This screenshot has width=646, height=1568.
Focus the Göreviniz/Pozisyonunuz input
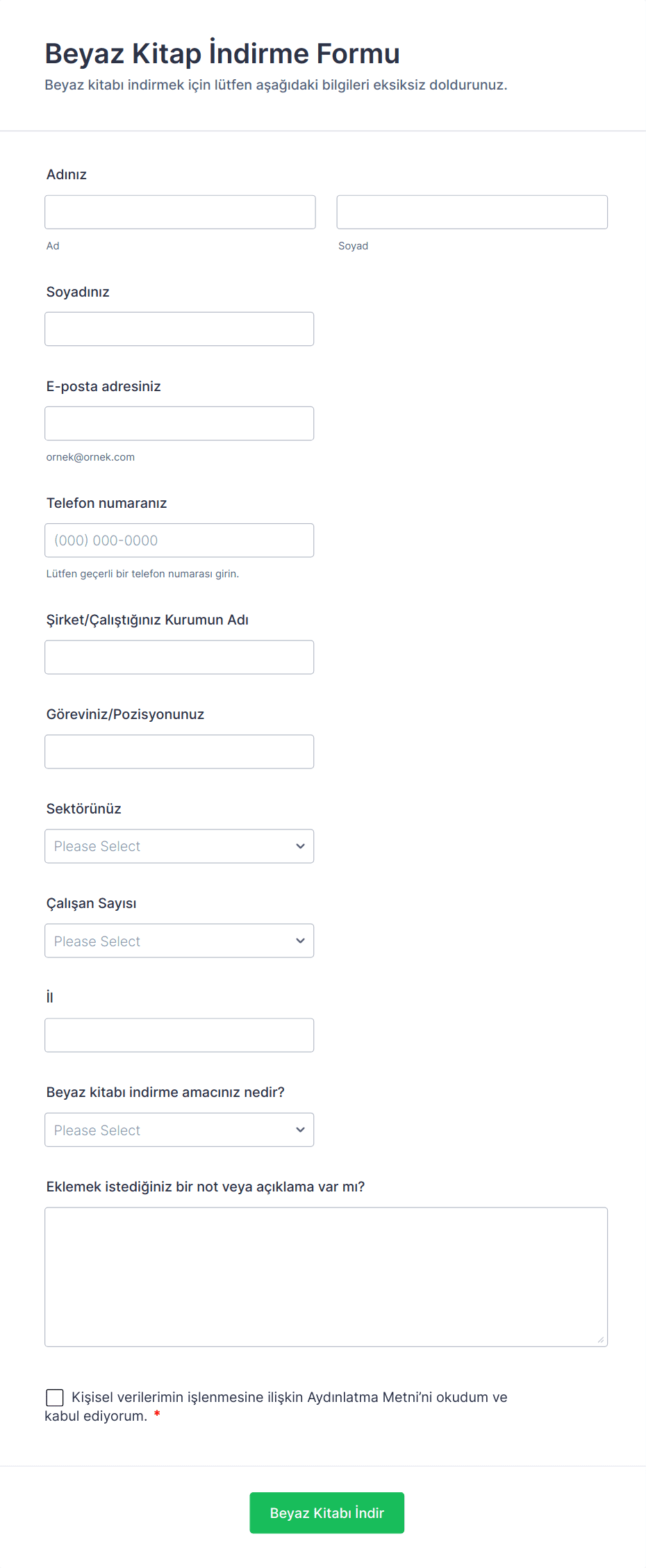(179, 752)
